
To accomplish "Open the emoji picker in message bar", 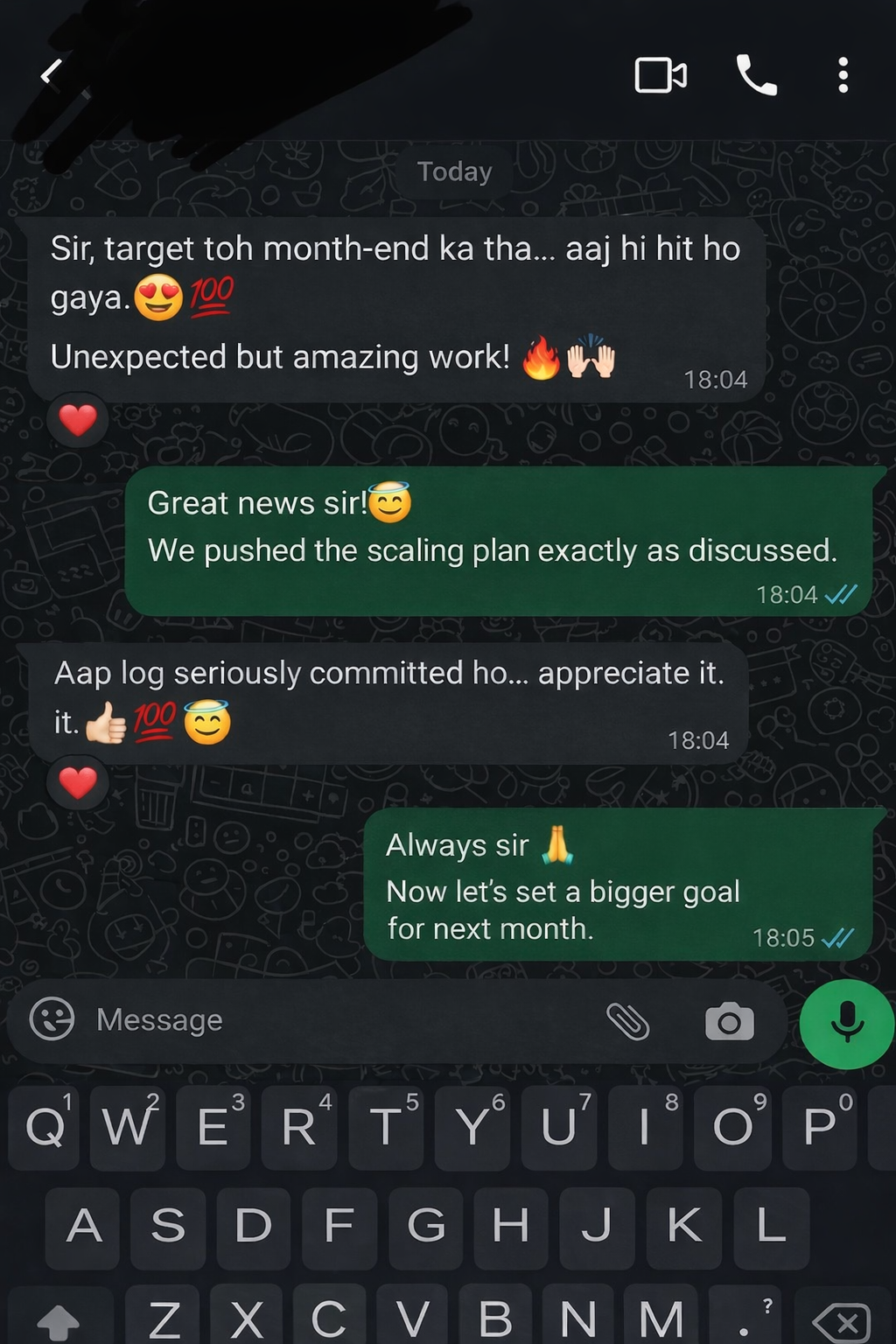I will click(52, 1018).
